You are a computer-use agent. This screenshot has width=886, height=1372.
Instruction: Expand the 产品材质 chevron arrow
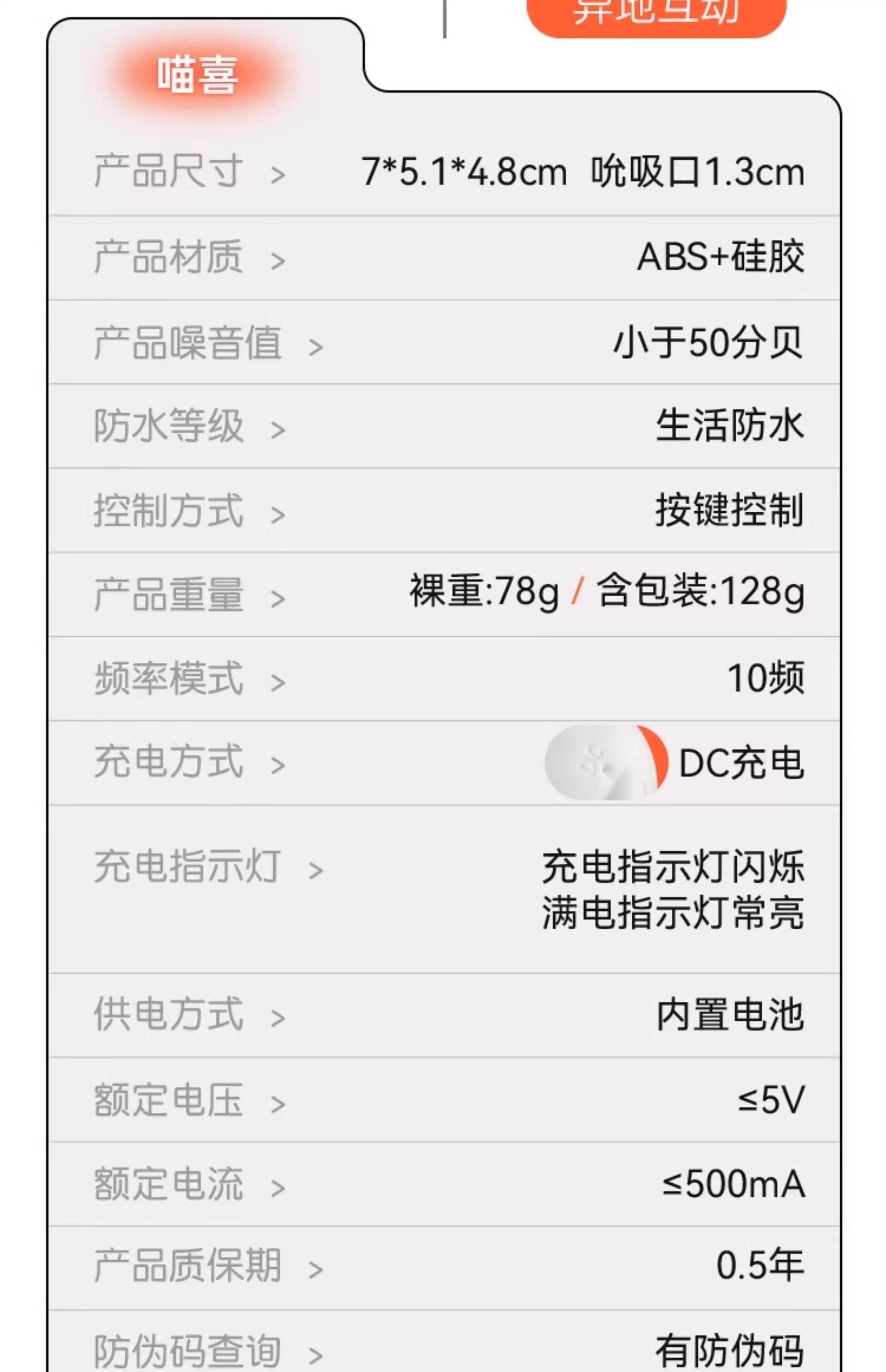point(278,261)
